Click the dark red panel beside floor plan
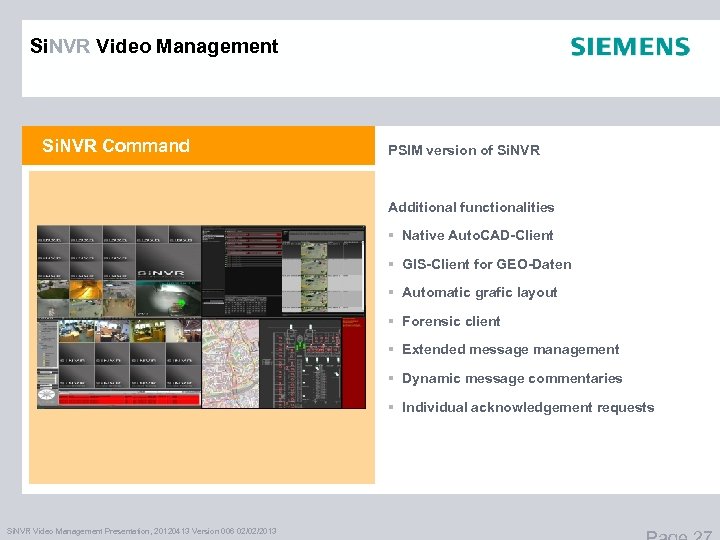The image size is (720, 540). (354, 364)
